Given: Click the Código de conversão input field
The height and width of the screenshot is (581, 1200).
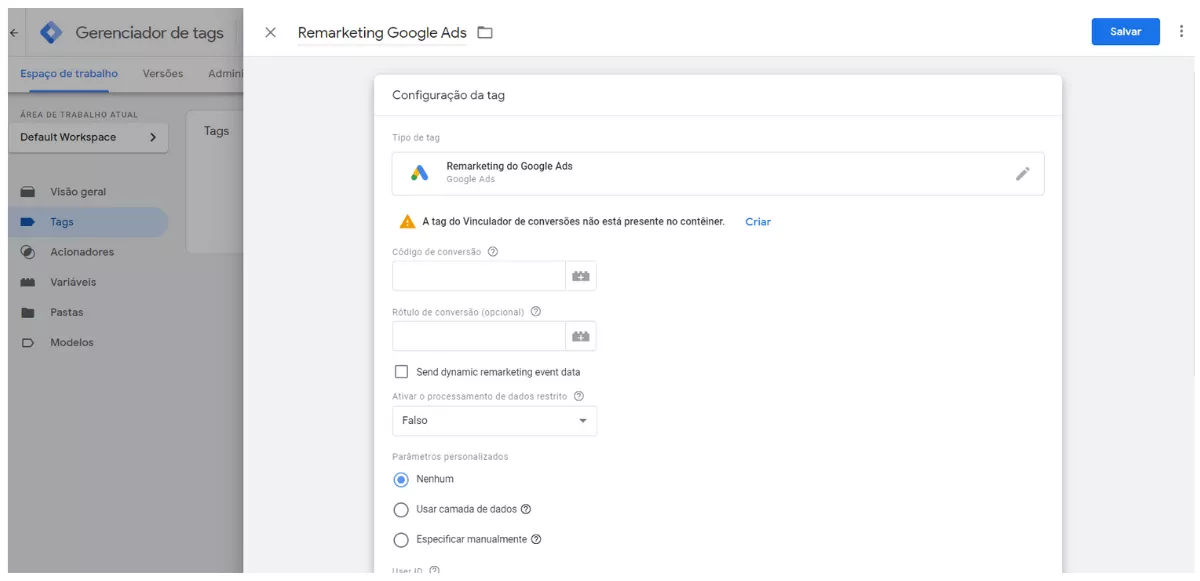Looking at the screenshot, I should (479, 276).
